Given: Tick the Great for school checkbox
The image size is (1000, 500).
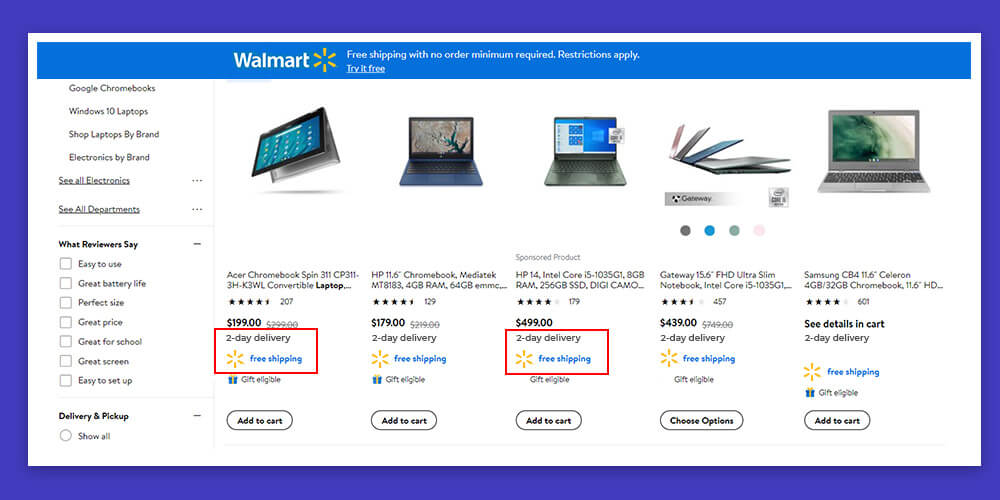Looking at the screenshot, I should (x=65, y=341).
